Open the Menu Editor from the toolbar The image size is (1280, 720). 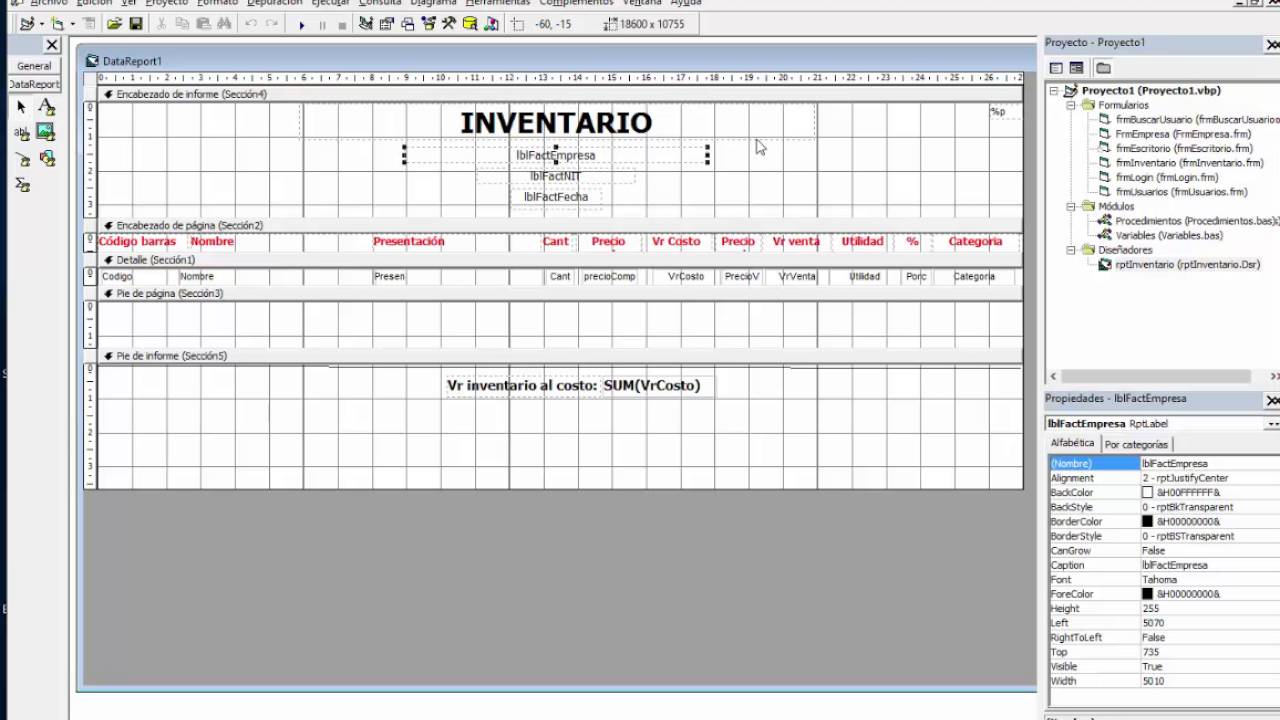90,24
